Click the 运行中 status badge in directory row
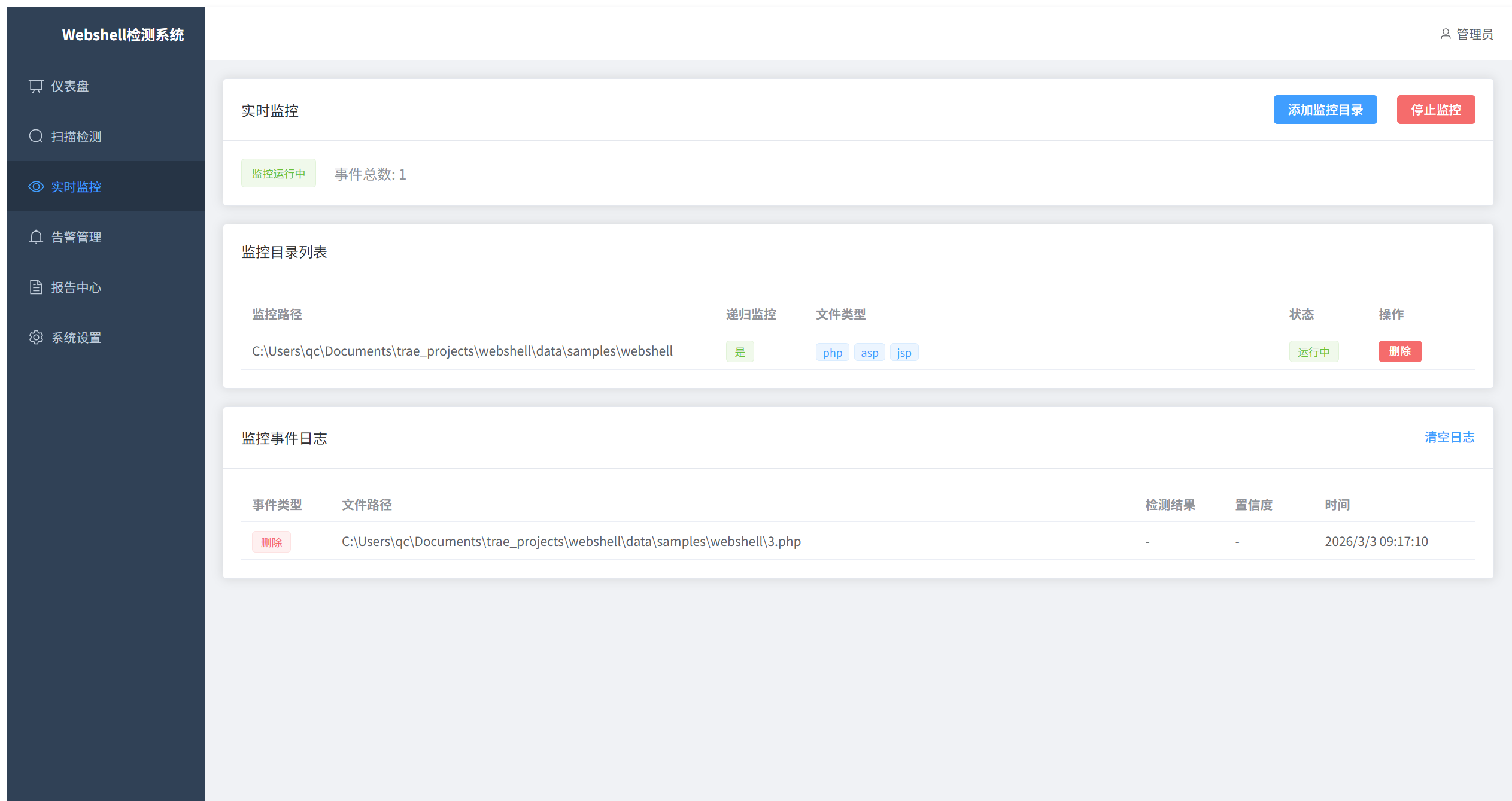1512x801 pixels. (x=1313, y=352)
